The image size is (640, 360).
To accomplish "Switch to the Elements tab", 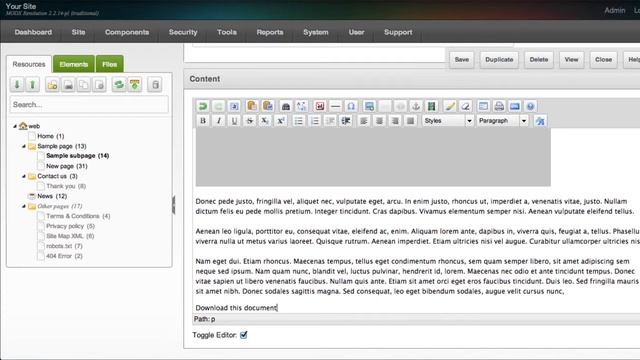I will pyautogui.click(x=73, y=64).
